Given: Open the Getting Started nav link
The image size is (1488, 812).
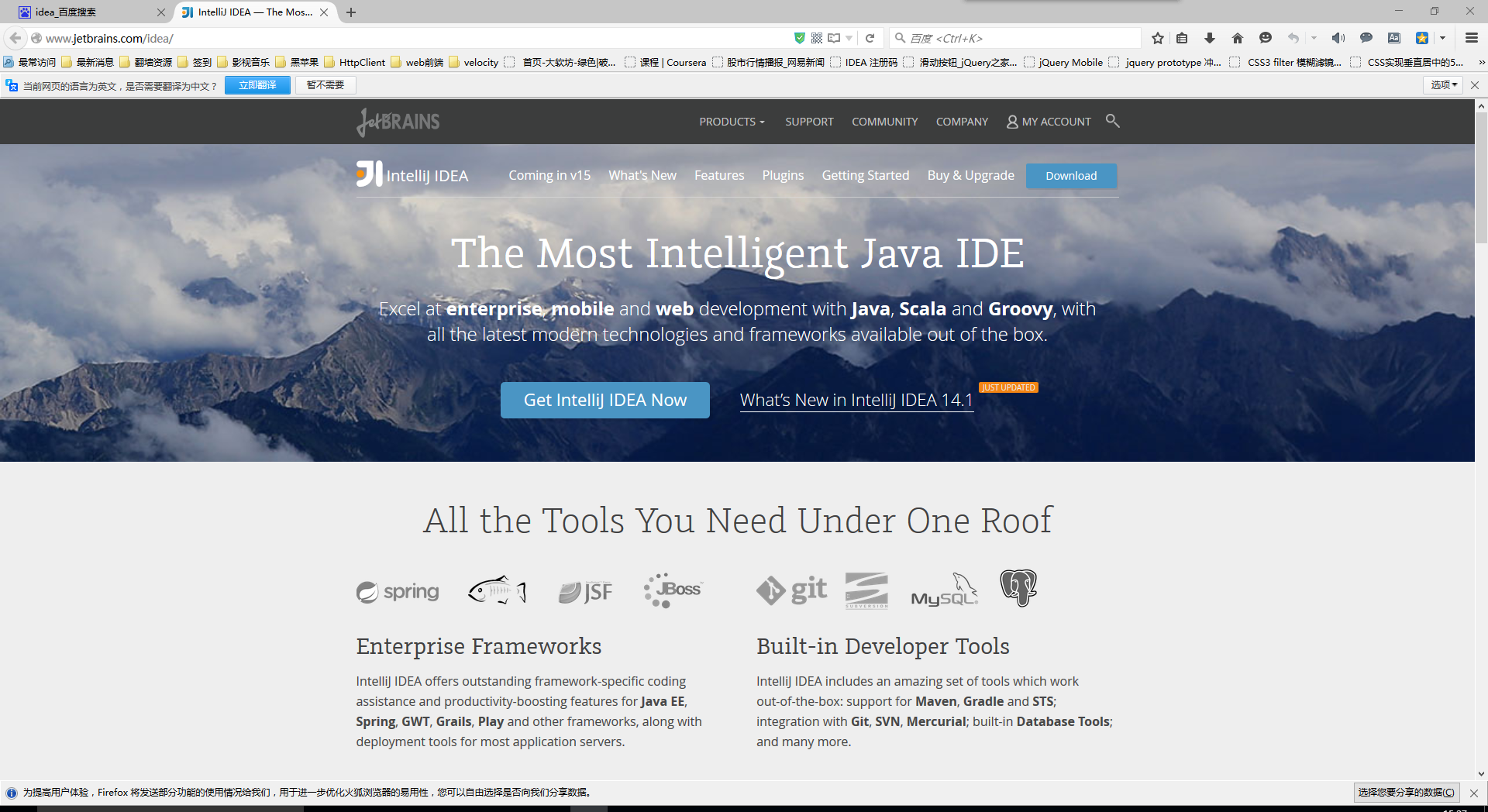Looking at the screenshot, I should [x=866, y=175].
